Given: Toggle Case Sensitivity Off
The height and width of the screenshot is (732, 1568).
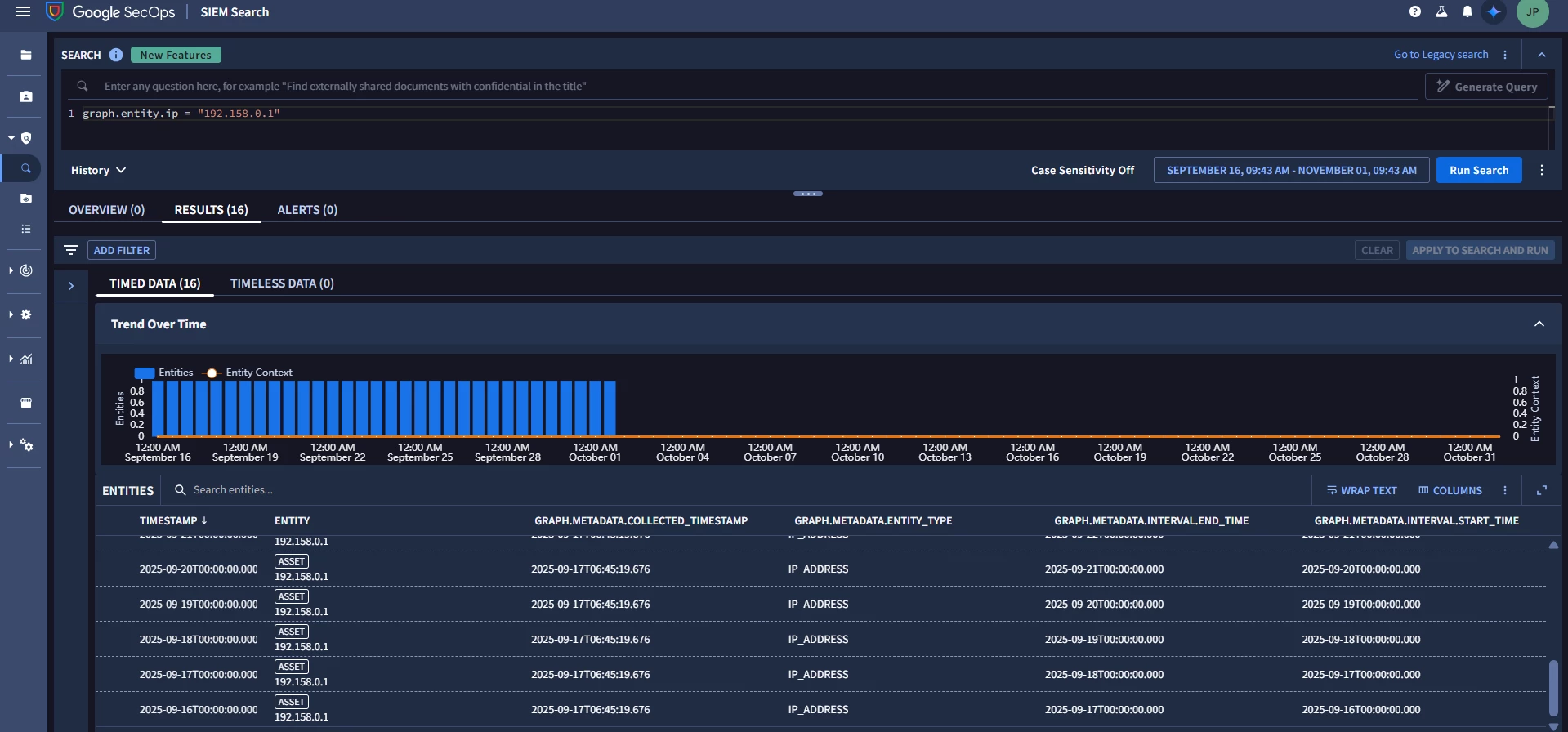Looking at the screenshot, I should (x=1083, y=170).
